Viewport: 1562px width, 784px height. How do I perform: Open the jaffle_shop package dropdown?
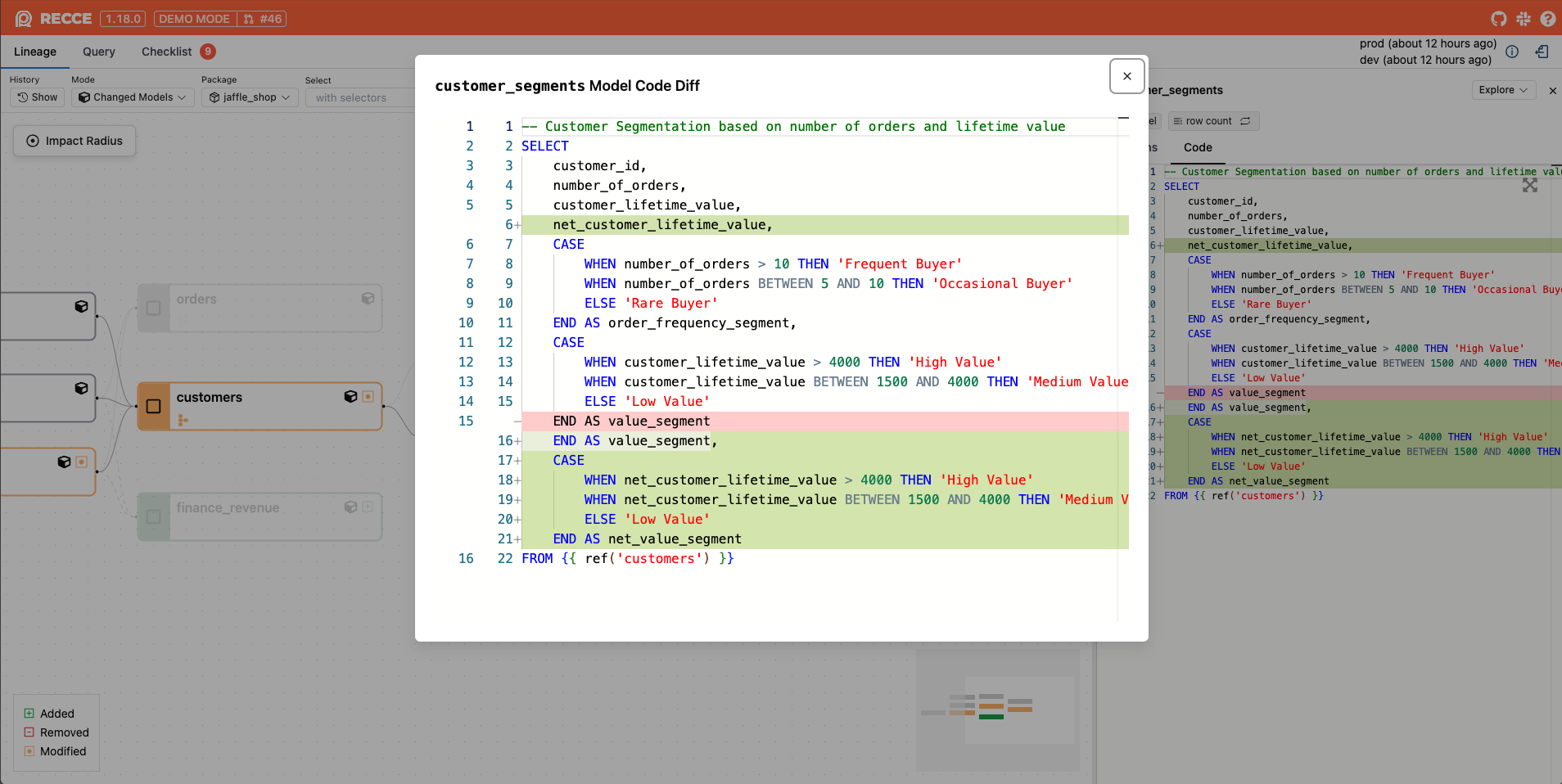(250, 97)
